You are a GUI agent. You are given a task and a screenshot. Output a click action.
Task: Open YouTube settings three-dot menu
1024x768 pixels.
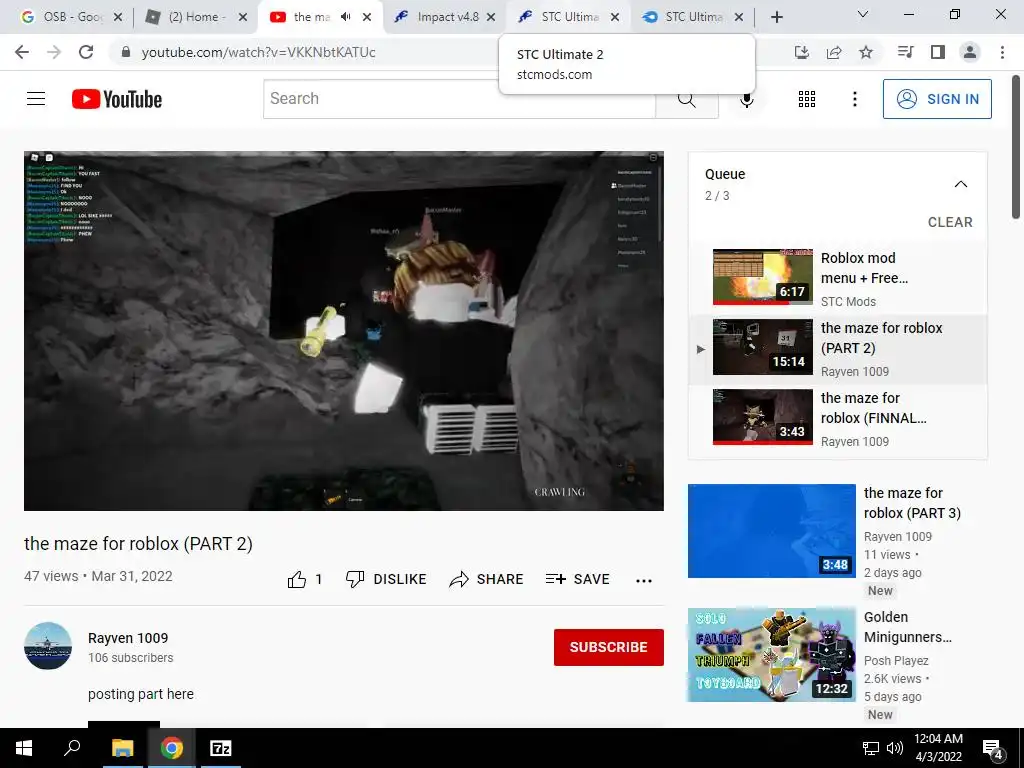pos(855,99)
